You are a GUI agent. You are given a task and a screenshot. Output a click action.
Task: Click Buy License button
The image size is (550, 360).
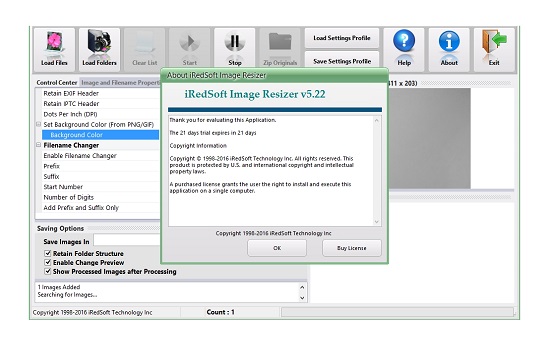[x=352, y=248]
